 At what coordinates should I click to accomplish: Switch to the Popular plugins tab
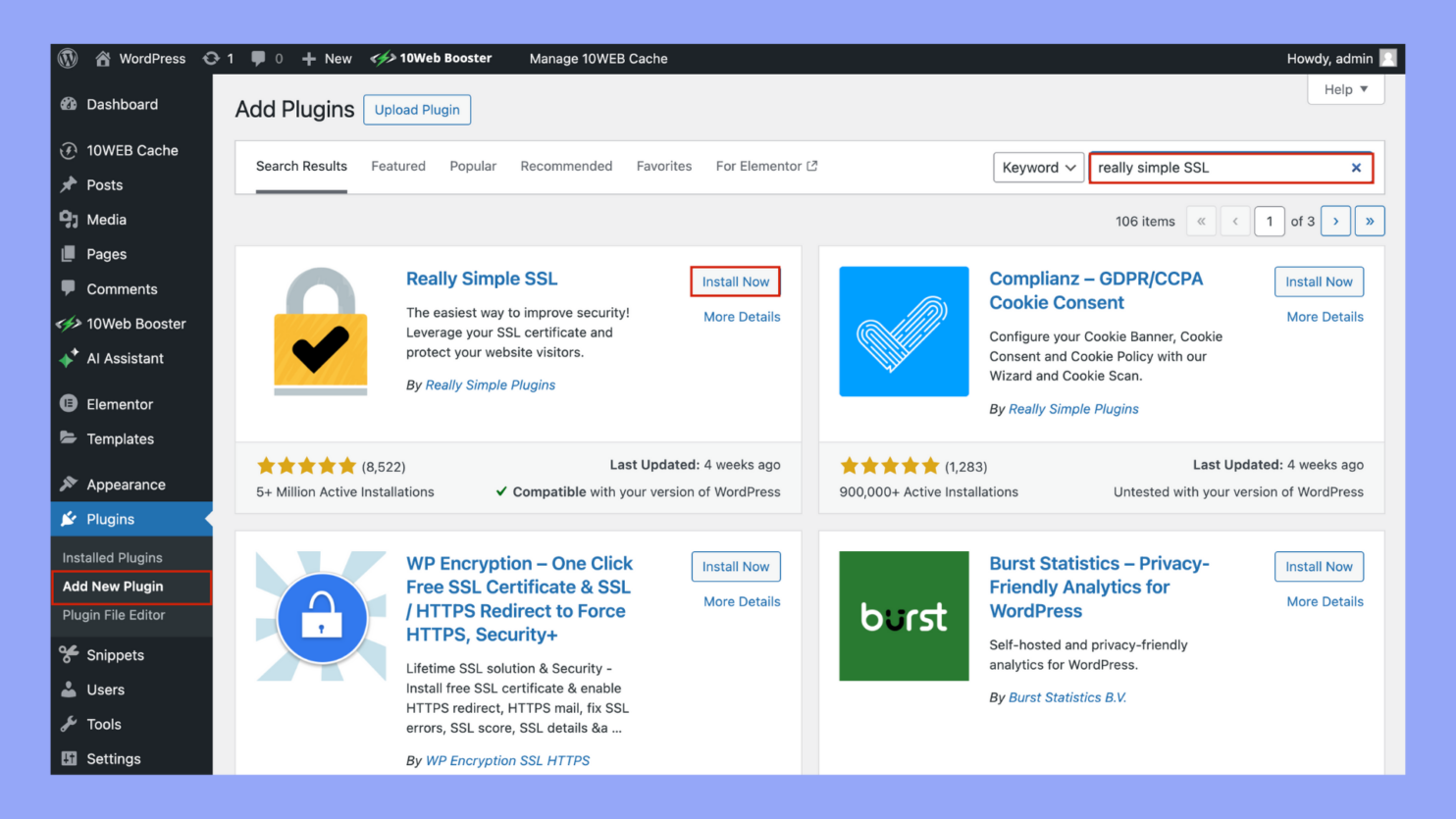(x=473, y=166)
